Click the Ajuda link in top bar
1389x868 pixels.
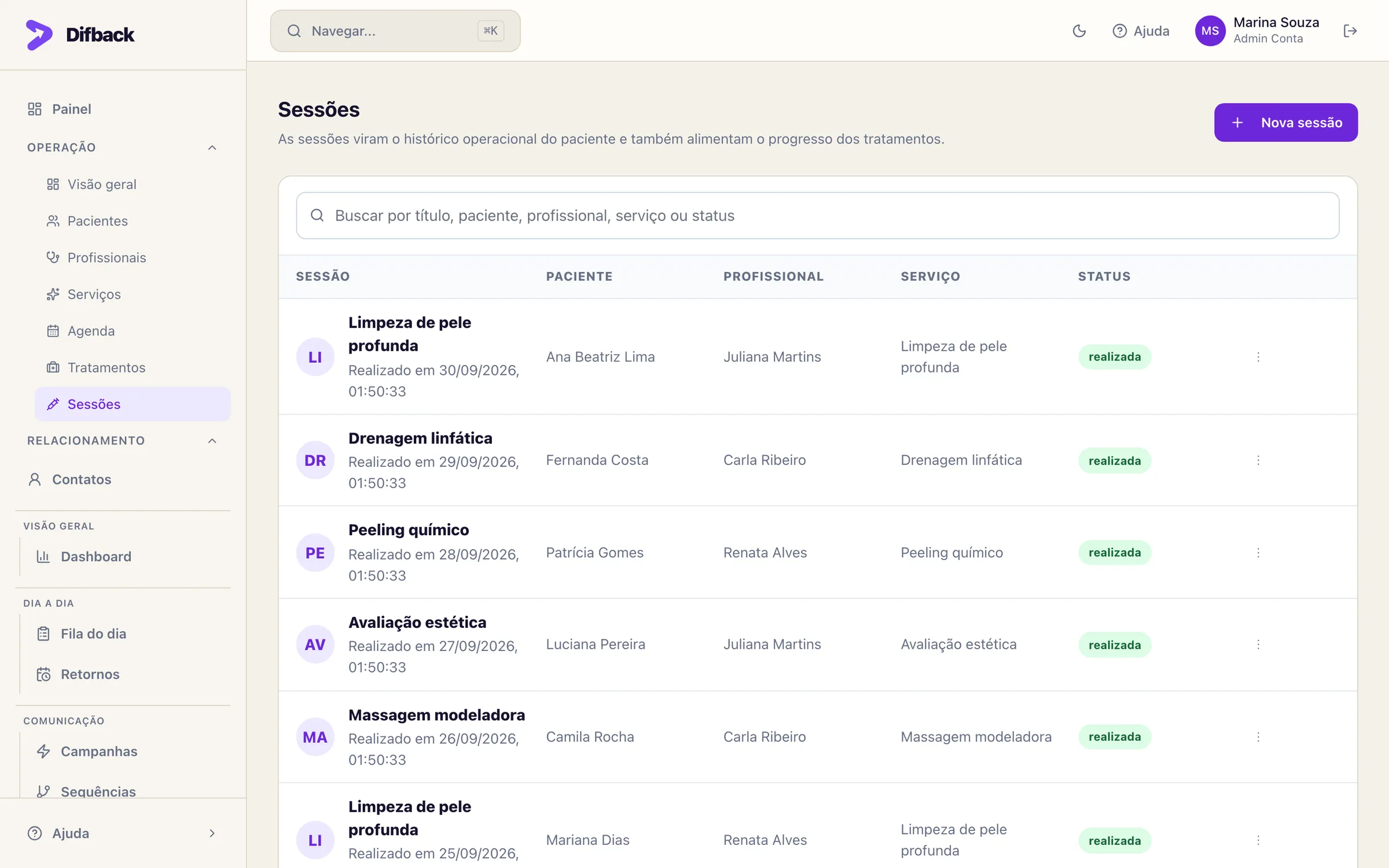1140,31
